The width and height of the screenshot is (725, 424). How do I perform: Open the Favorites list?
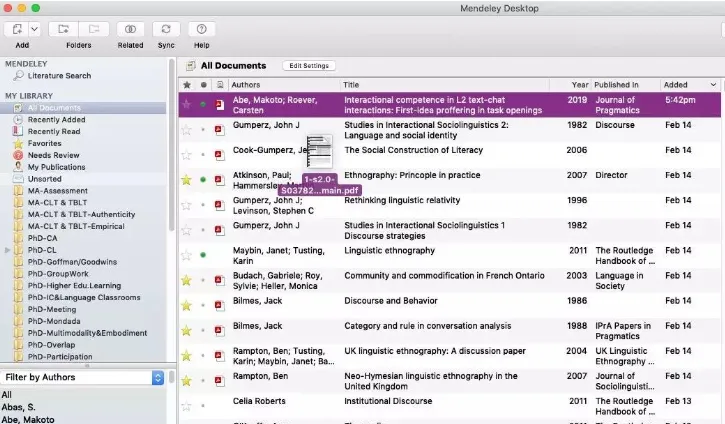coord(44,143)
